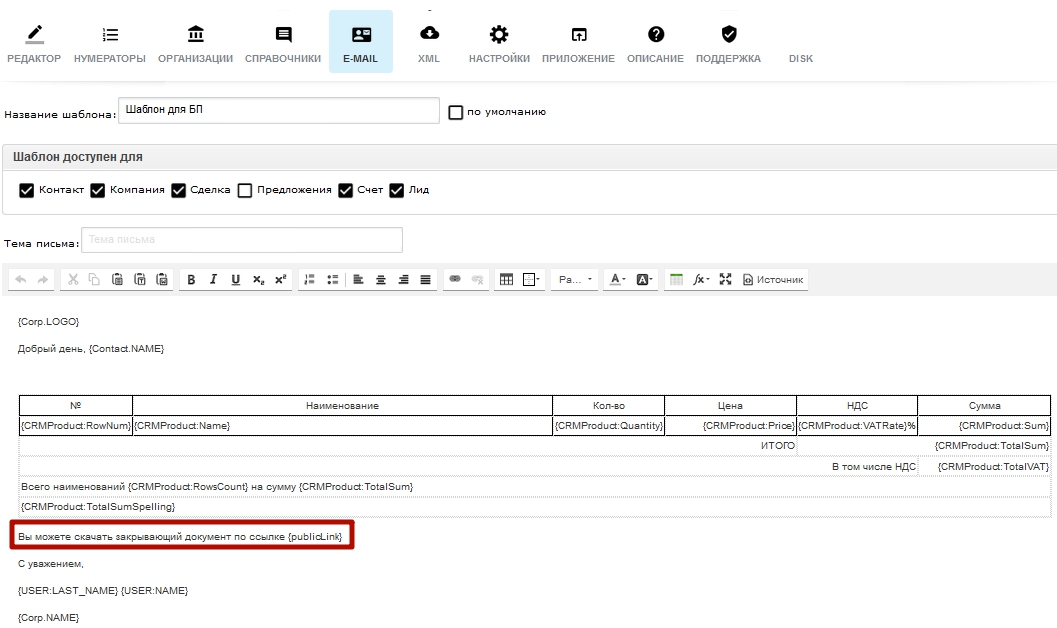Expand the text color dropdown

[618, 280]
